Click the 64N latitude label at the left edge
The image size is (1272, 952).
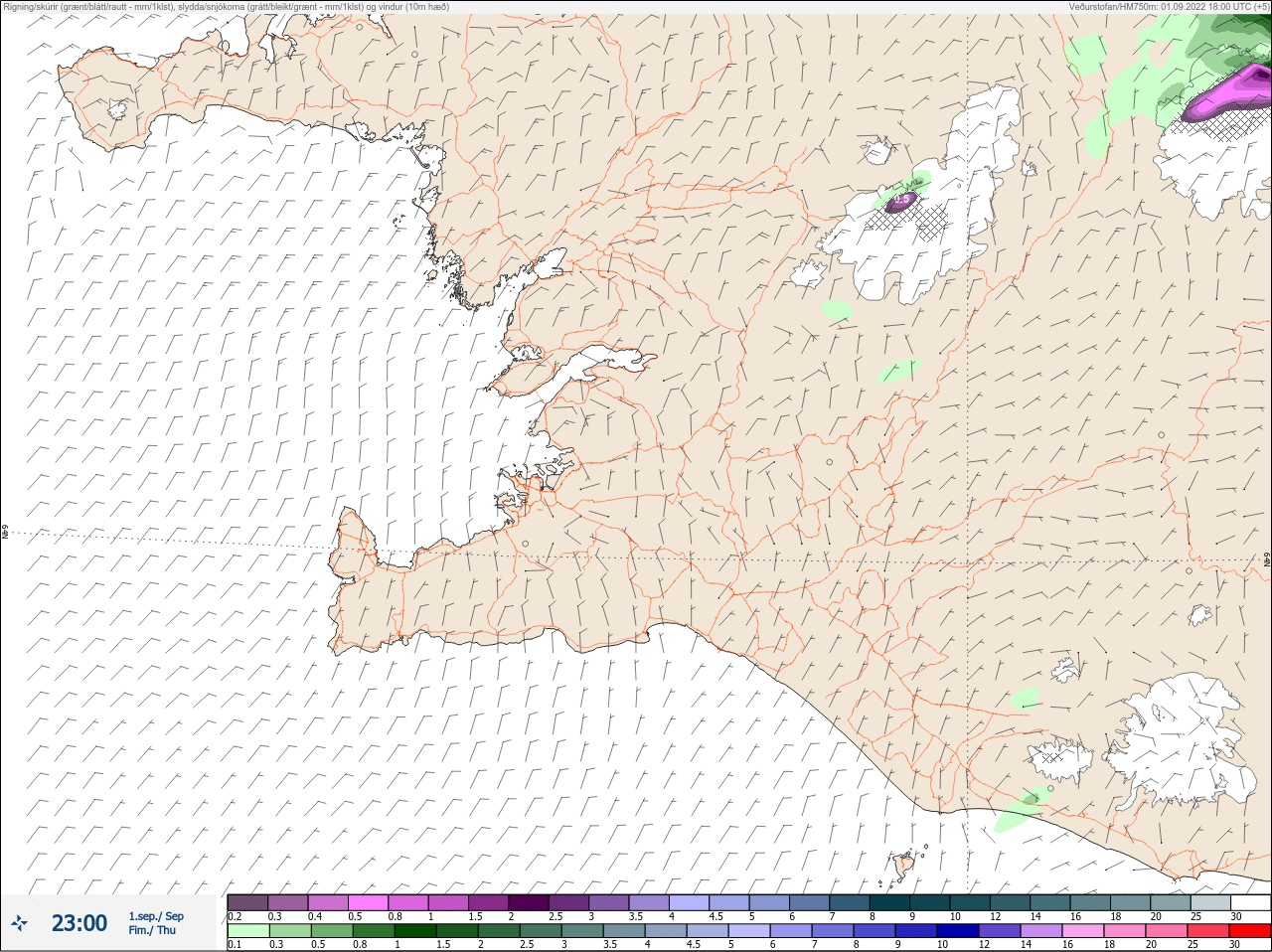[5, 534]
